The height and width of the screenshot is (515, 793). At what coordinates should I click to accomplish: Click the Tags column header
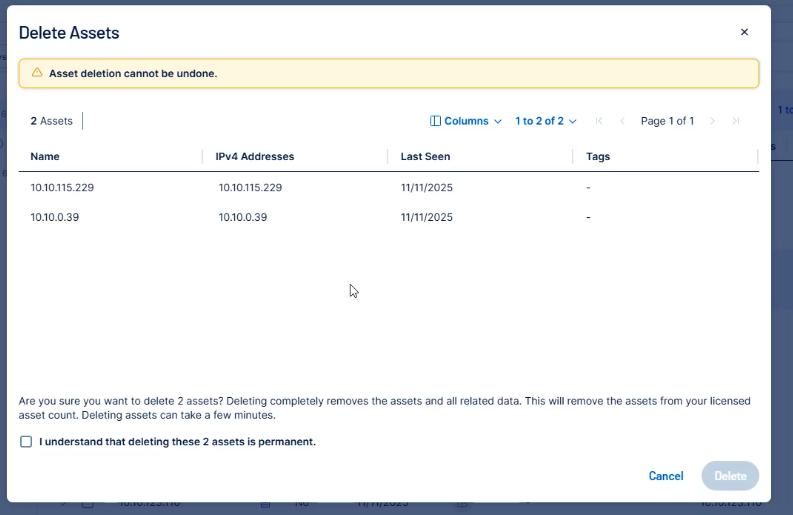(x=598, y=157)
